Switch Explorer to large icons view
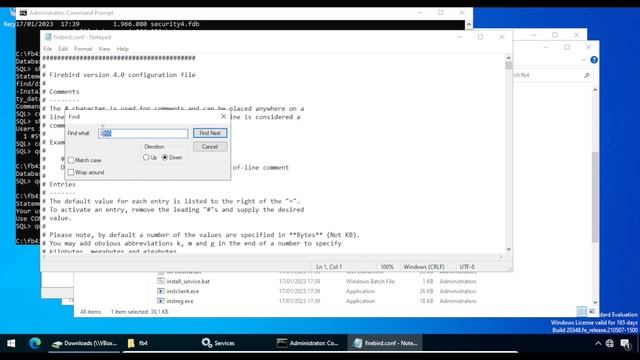The width and height of the screenshot is (640, 360). coord(592,311)
